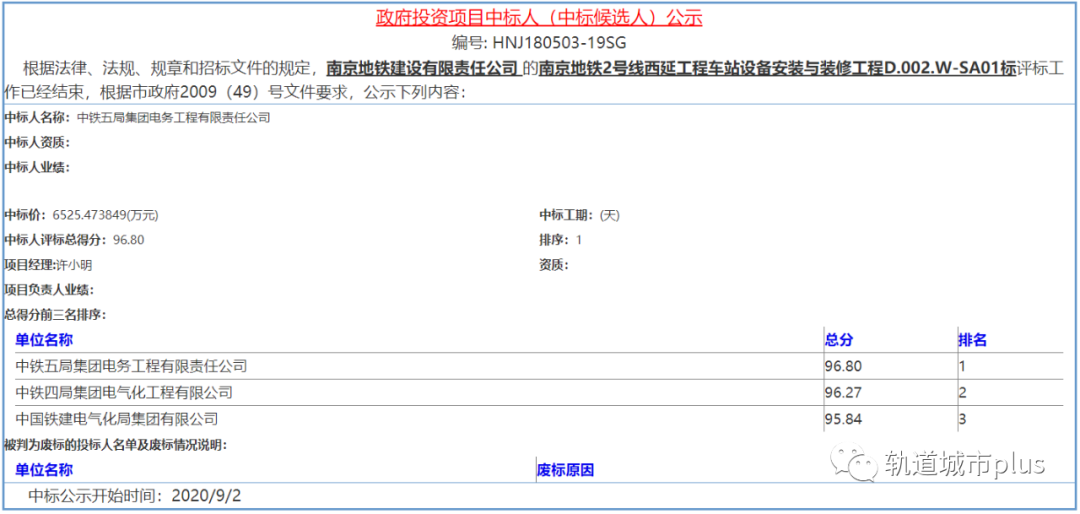The image size is (1080, 514).
Task: Click the score 96.27
Action: pos(843,393)
